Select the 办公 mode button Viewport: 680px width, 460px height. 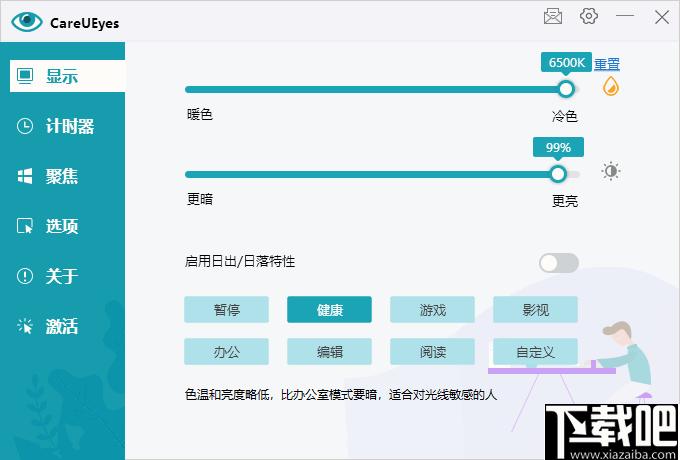click(x=226, y=352)
